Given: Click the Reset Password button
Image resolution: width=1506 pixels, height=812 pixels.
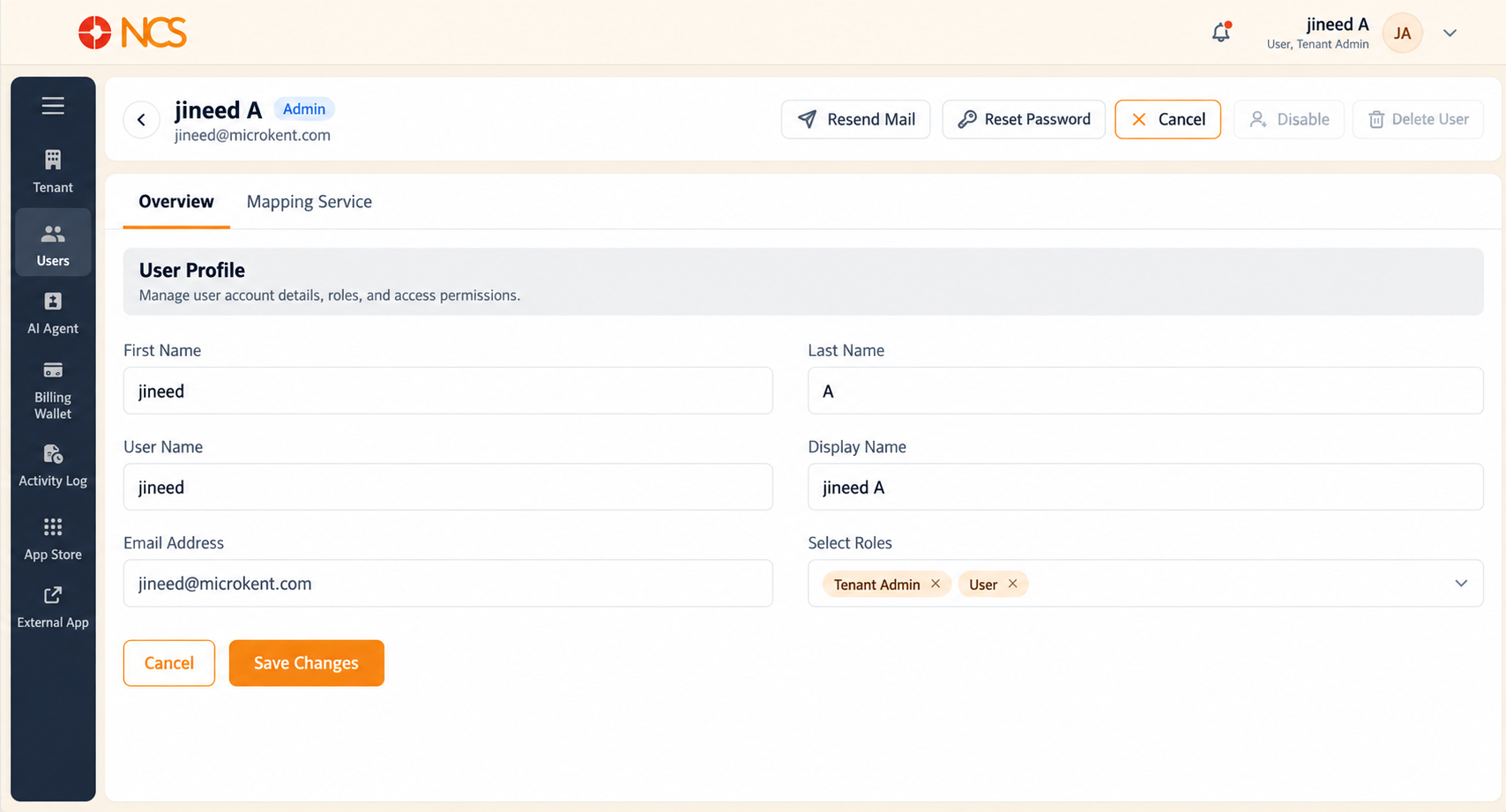Looking at the screenshot, I should [1024, 119].
